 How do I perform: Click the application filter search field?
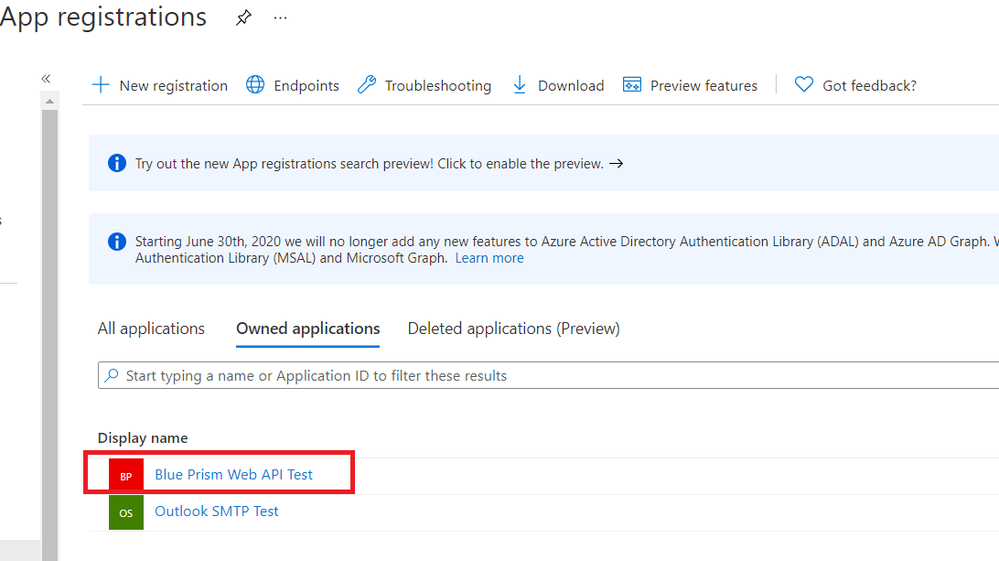tap(550, 376)
